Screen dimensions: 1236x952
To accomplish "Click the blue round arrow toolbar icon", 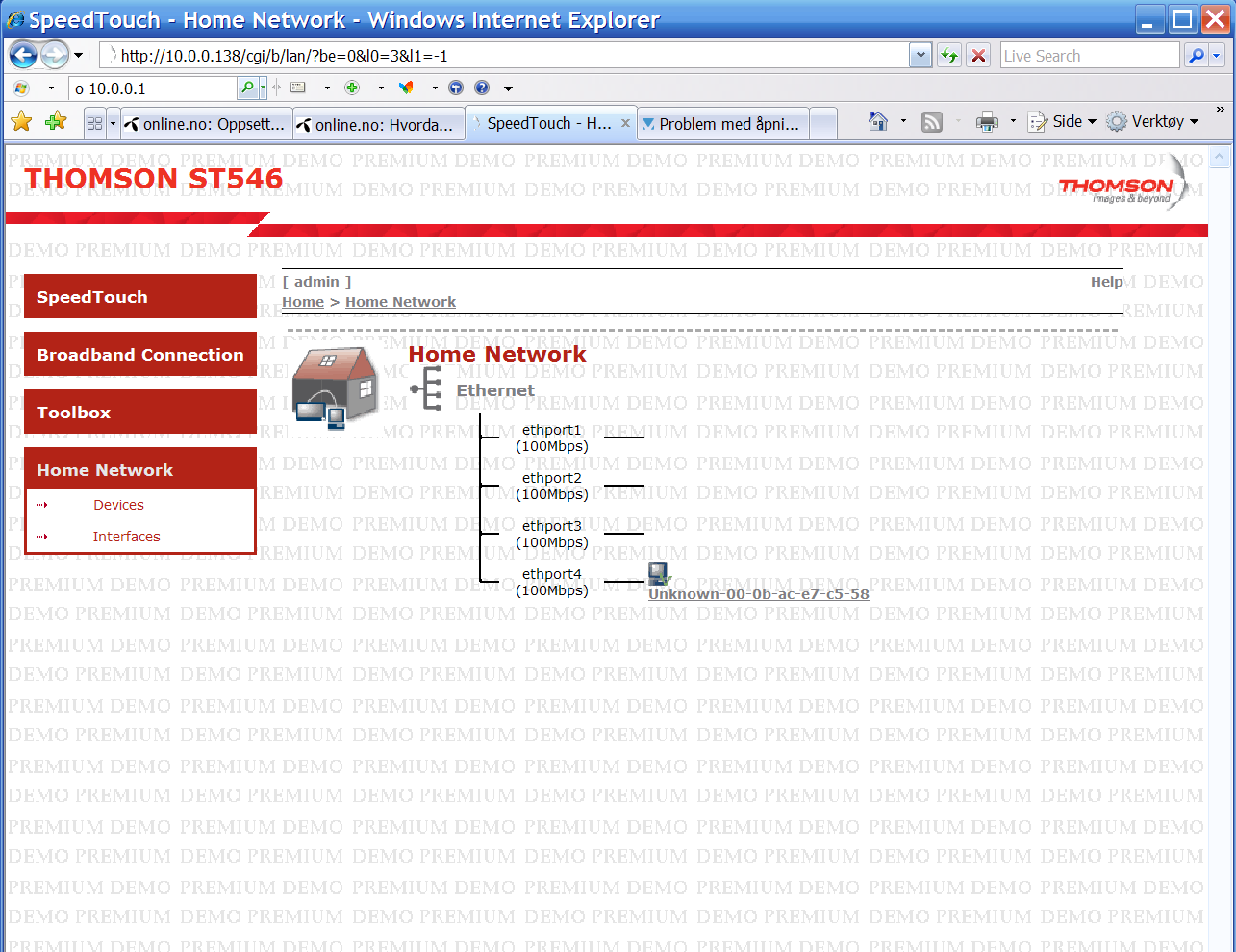I will click(456, 88).
